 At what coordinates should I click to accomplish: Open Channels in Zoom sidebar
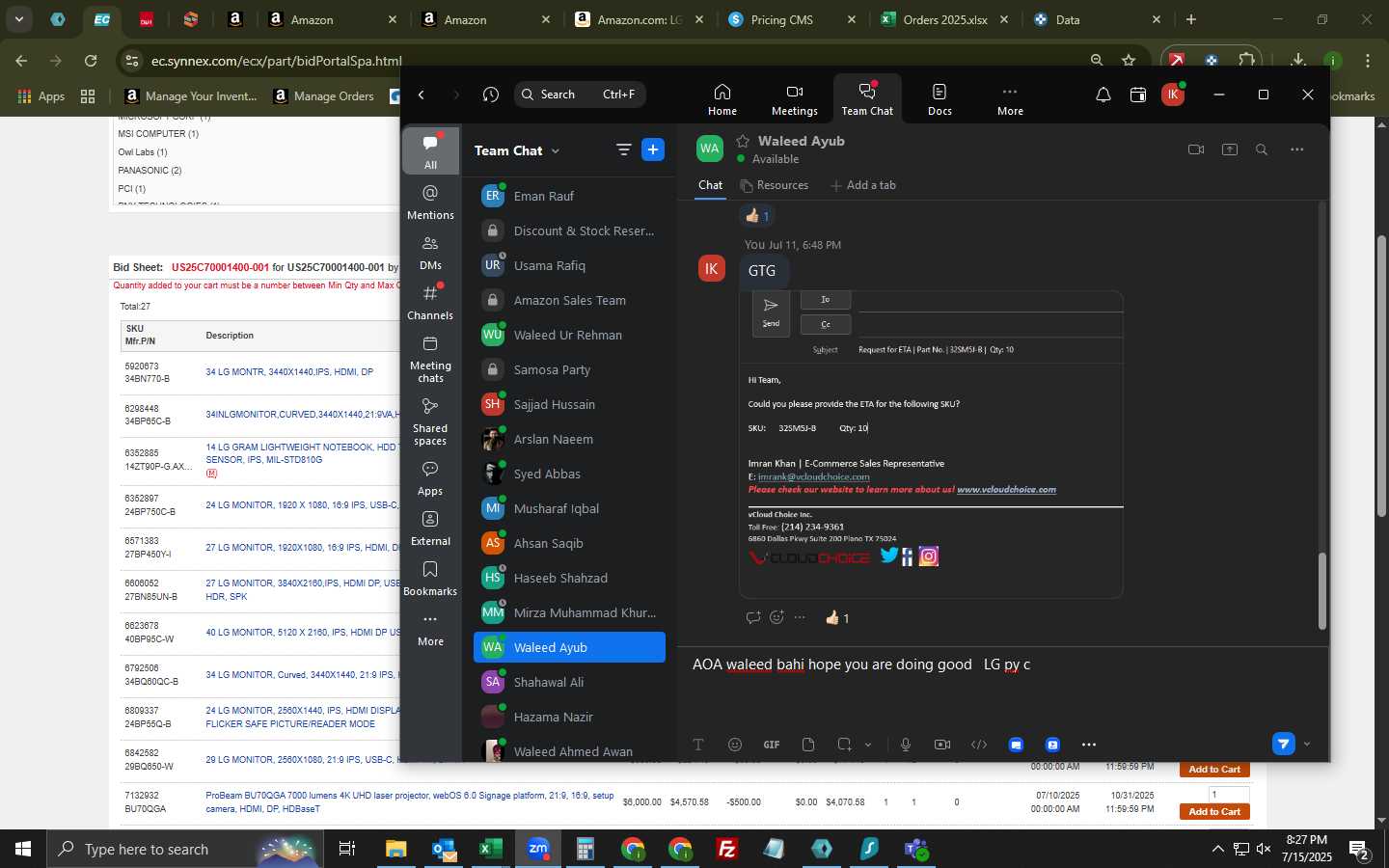(x=430, y=303)
